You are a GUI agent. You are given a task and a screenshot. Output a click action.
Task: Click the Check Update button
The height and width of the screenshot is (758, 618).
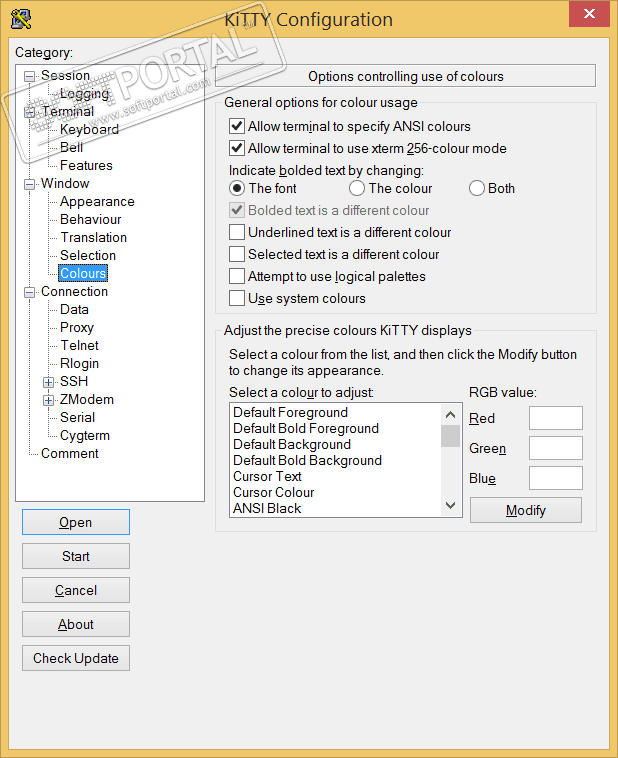[x=76, y=658]
